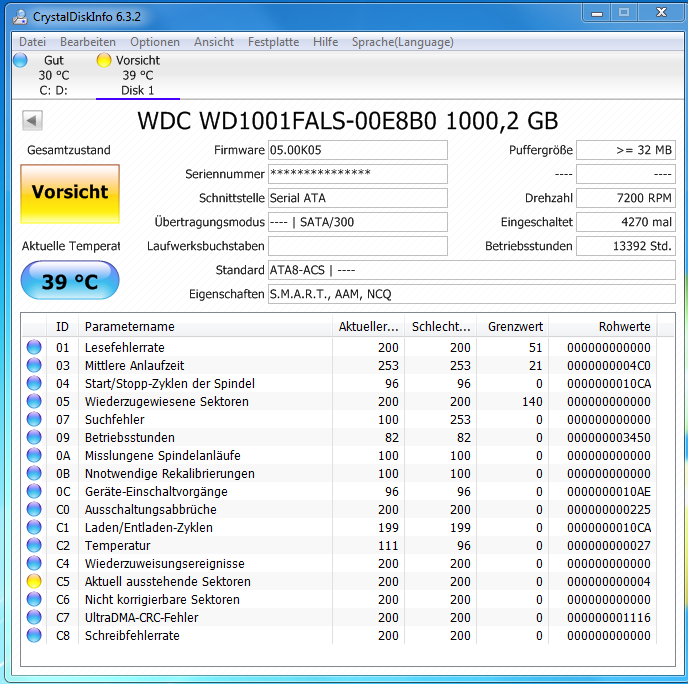The image size is (688, 684).
Task: Click the Drehzahl field 7200 RPM
Action: tap(626, 198)
